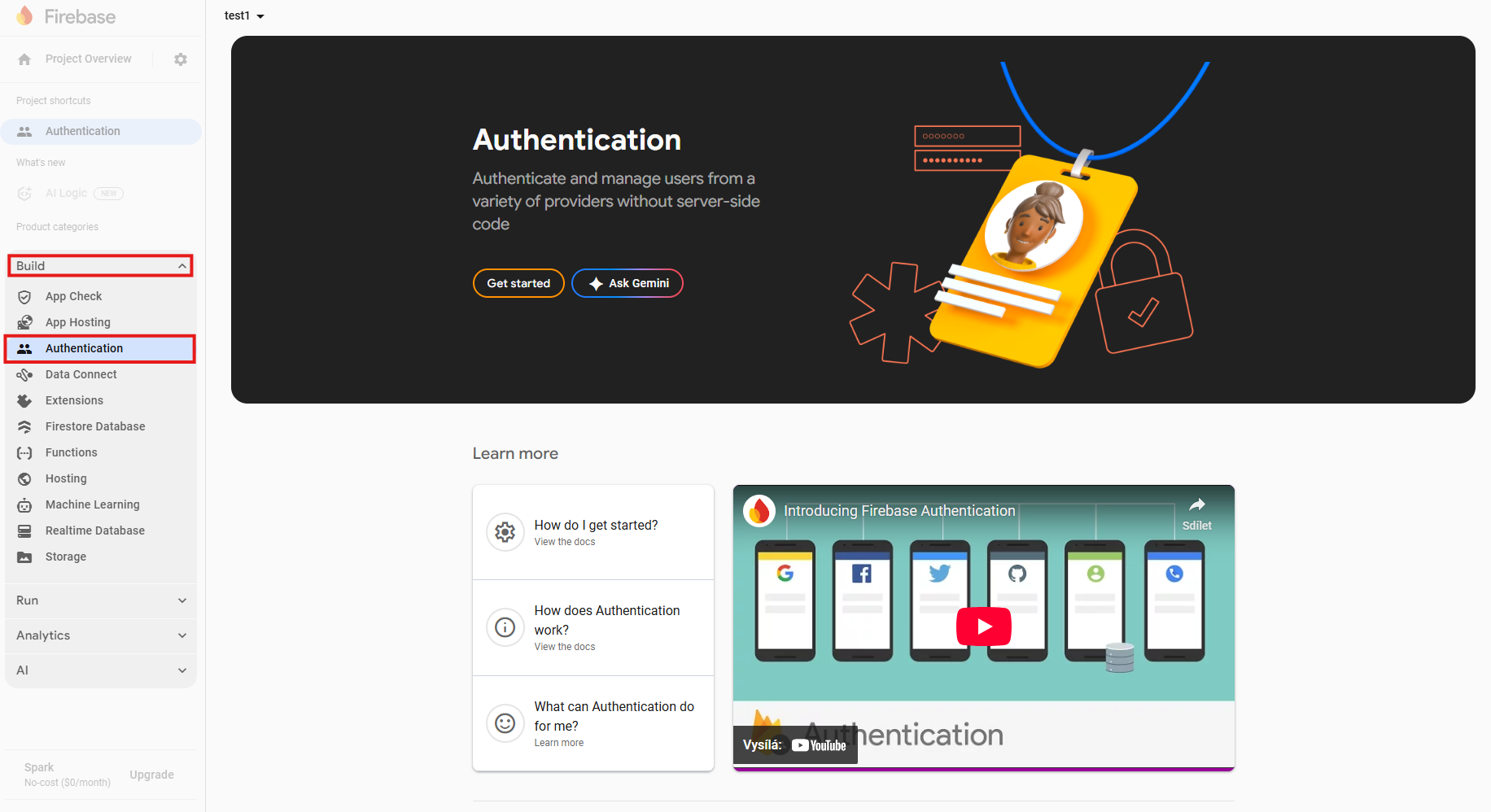The height and width of the screenshot is (812, 1491).
Task: Open the video title Introducing Firebase Authentication
Action: point(899,511)
